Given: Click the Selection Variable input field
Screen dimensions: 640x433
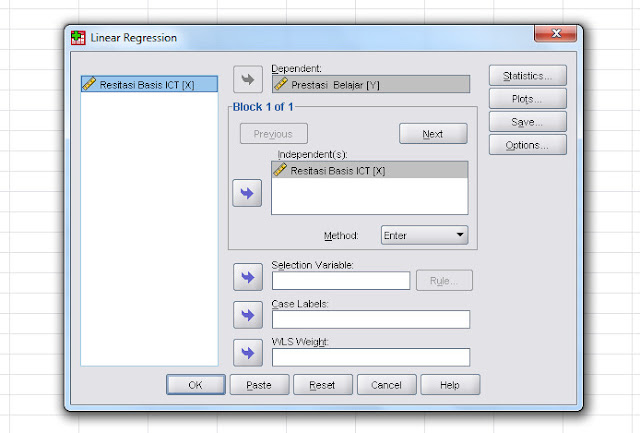Looking at the screenshot, I should tap(341, 281).
